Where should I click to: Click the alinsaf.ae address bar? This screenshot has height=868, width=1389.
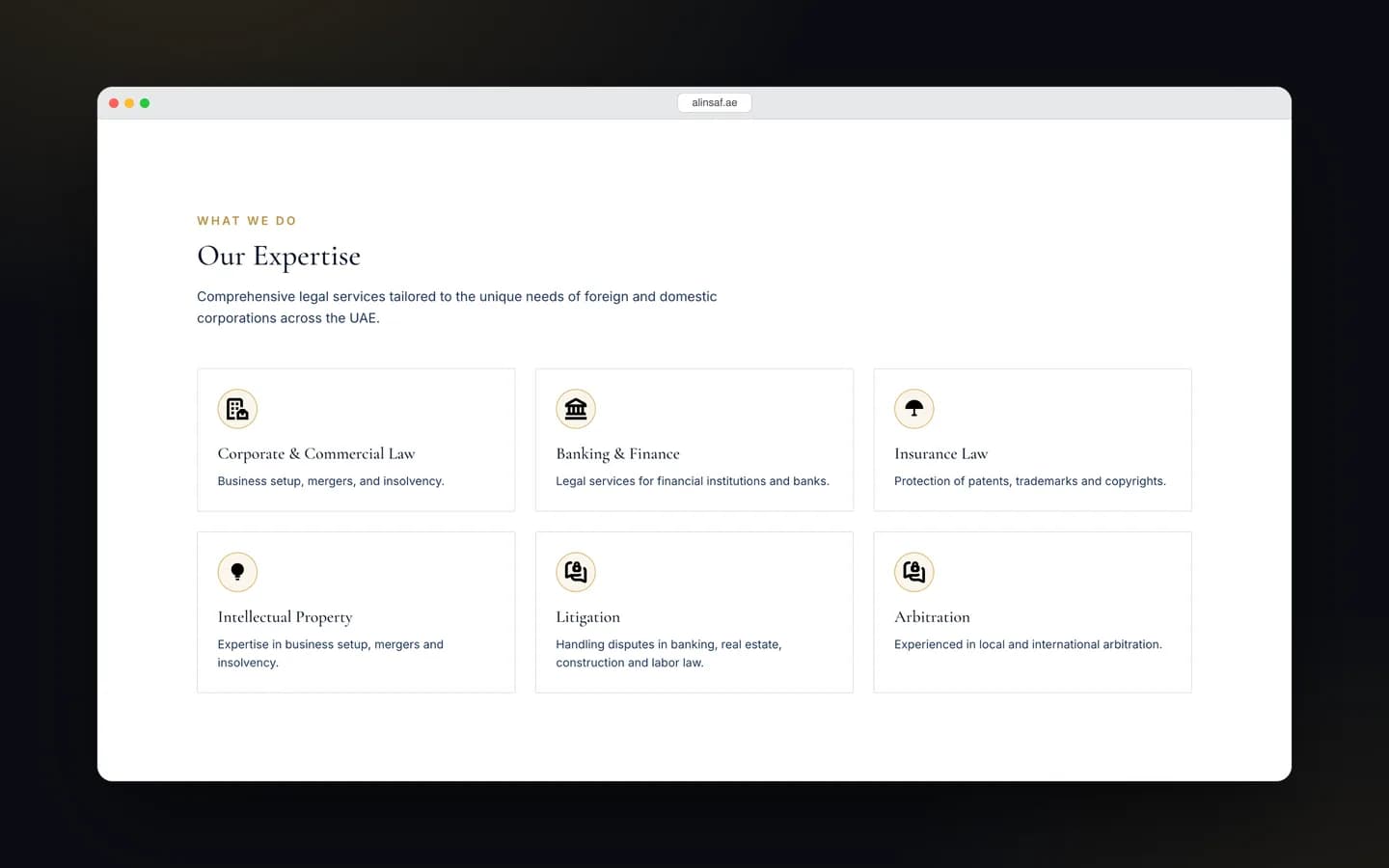(x=715, y=102)
